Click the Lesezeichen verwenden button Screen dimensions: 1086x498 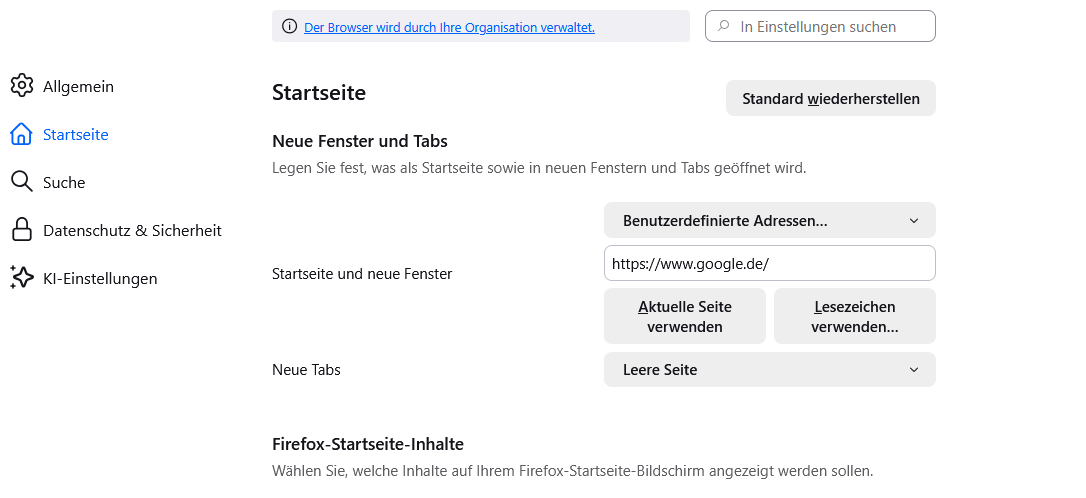(x=854, y=316)
